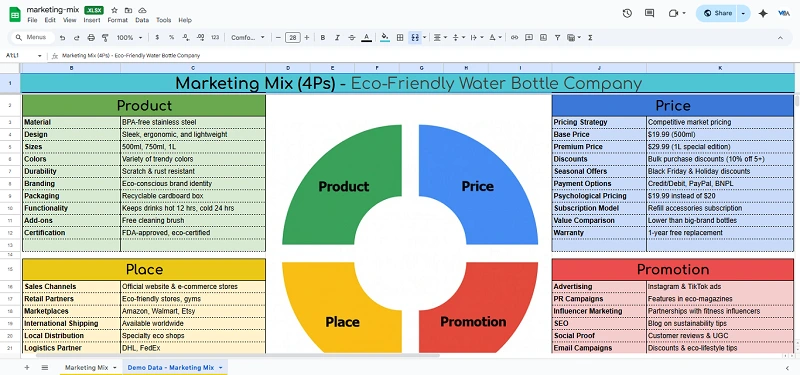The height and width of the screenshot is (375, 800).
Task: Open the comments history icon
Action: coord(649,13)
